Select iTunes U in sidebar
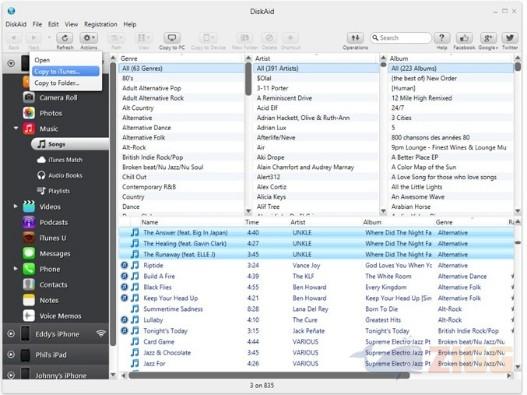Screen dimensions: 527x395 point(52,238)
